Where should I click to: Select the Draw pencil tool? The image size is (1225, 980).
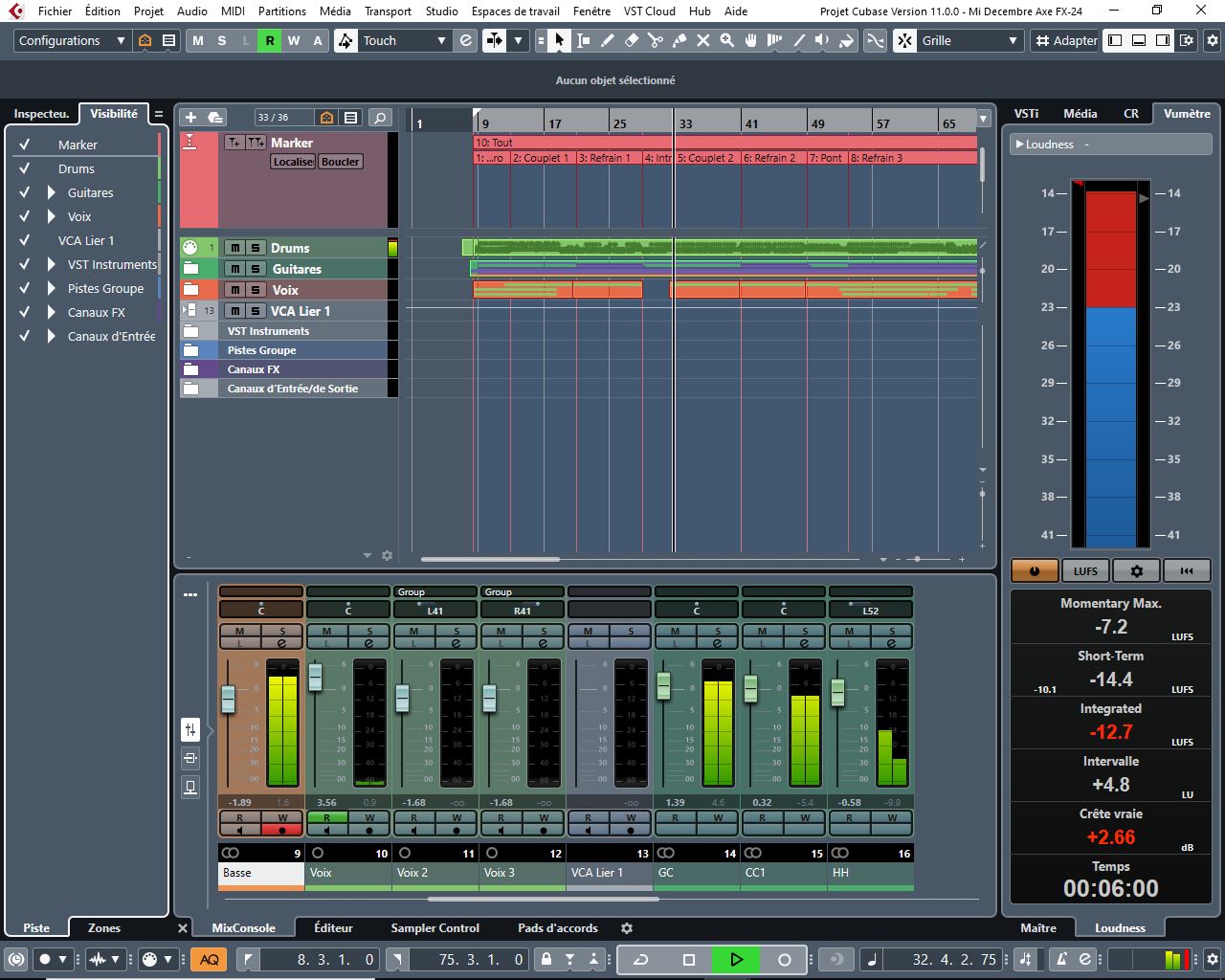click(x=607, y=40)
